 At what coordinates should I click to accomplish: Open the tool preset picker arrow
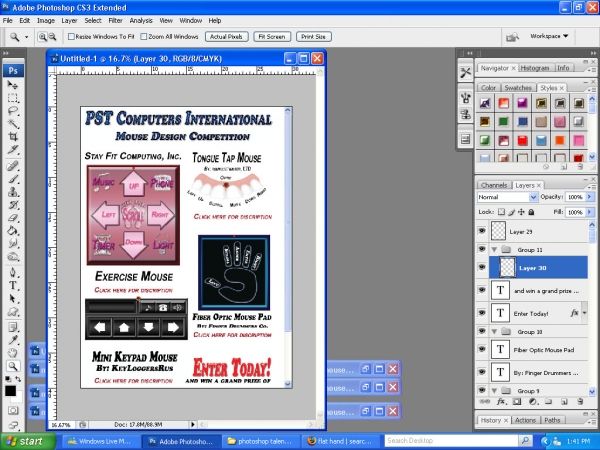click(x=26, y=37)
